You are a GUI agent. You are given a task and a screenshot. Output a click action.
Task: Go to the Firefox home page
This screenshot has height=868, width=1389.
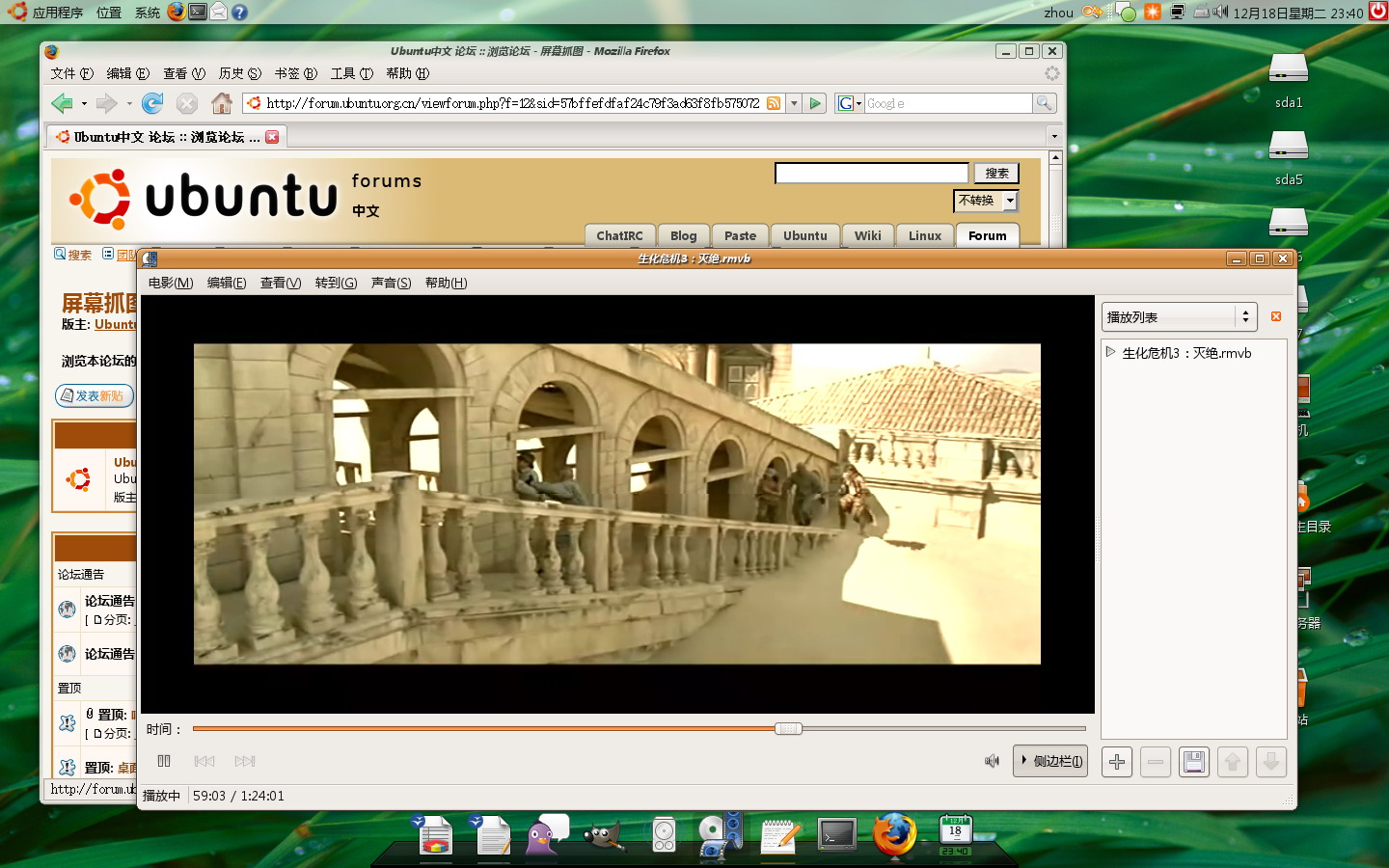click(x=222, y=103)
